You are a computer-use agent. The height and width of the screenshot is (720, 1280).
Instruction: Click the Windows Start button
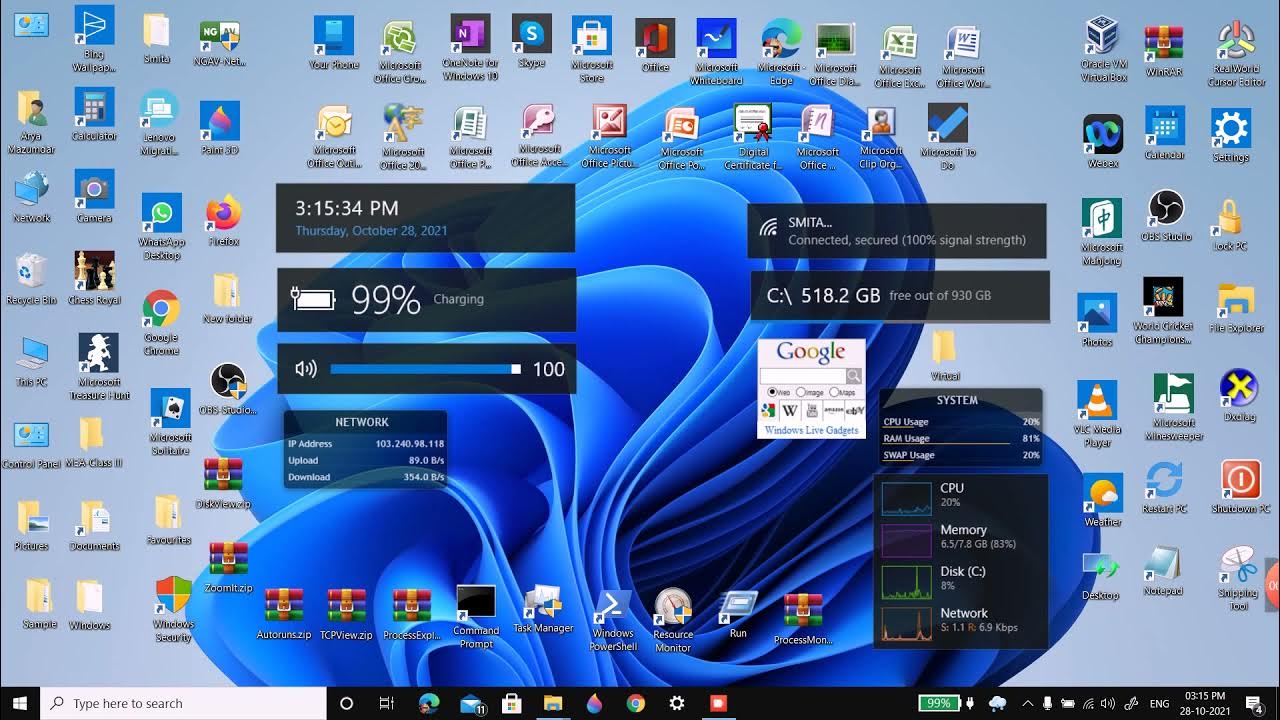20,703
